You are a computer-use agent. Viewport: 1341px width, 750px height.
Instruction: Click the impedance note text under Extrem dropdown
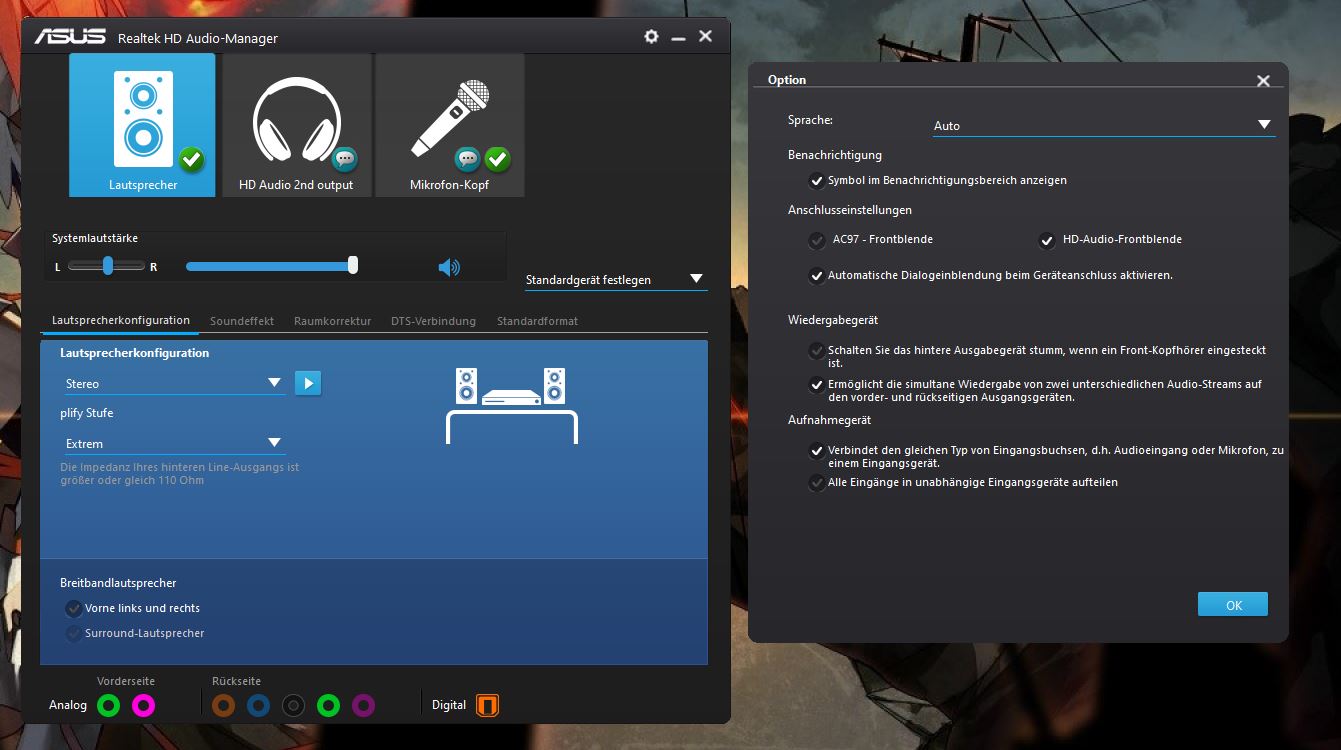180,474
